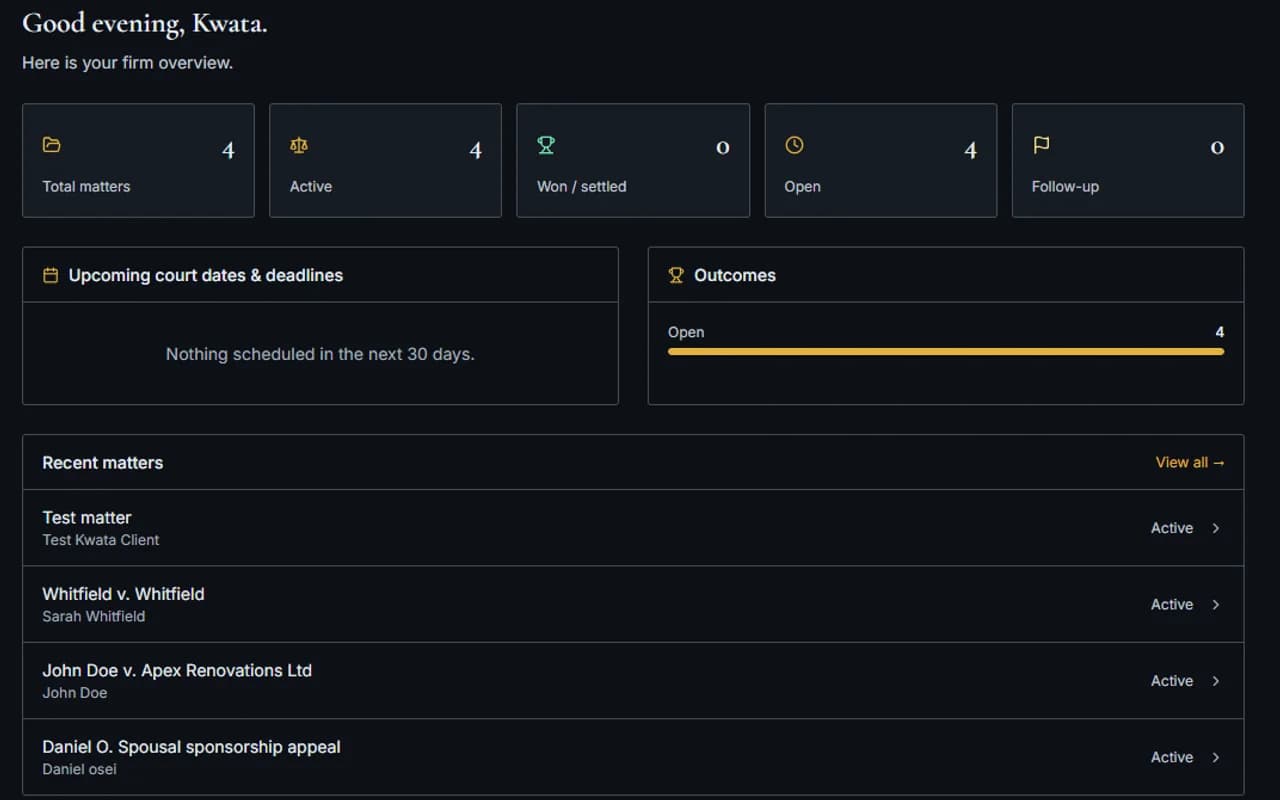Image resolution: width=1280 pixels, height=800 pixels.
Task: Open Whitfield v. Whitfield row chevron
Action: pos(1216,604)
